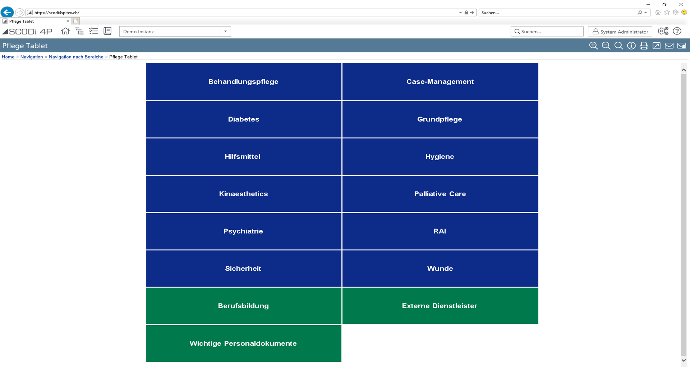Open the Kinaesthetics tile
The height and width of the screenshot is (370, 690).
243,194
